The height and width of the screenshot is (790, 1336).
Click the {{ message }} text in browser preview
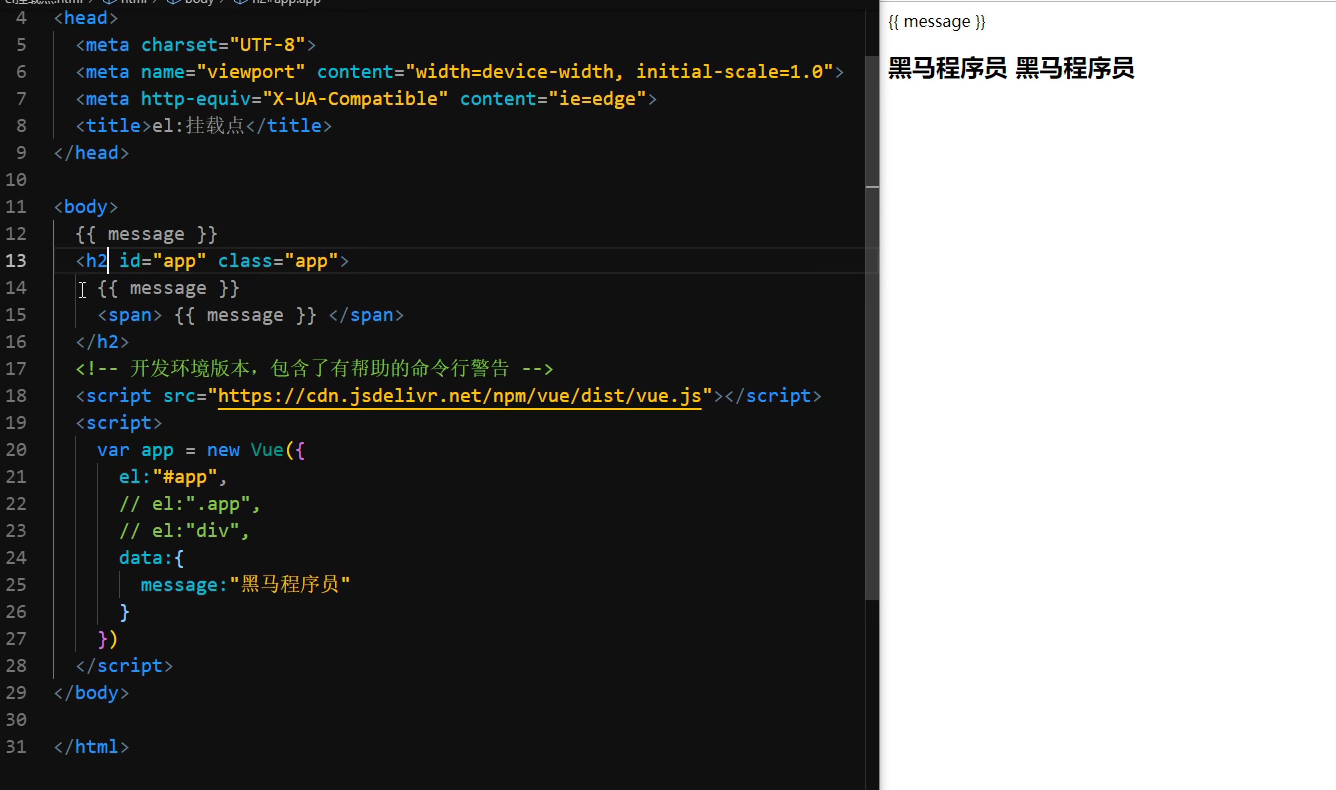pos(937,22)
